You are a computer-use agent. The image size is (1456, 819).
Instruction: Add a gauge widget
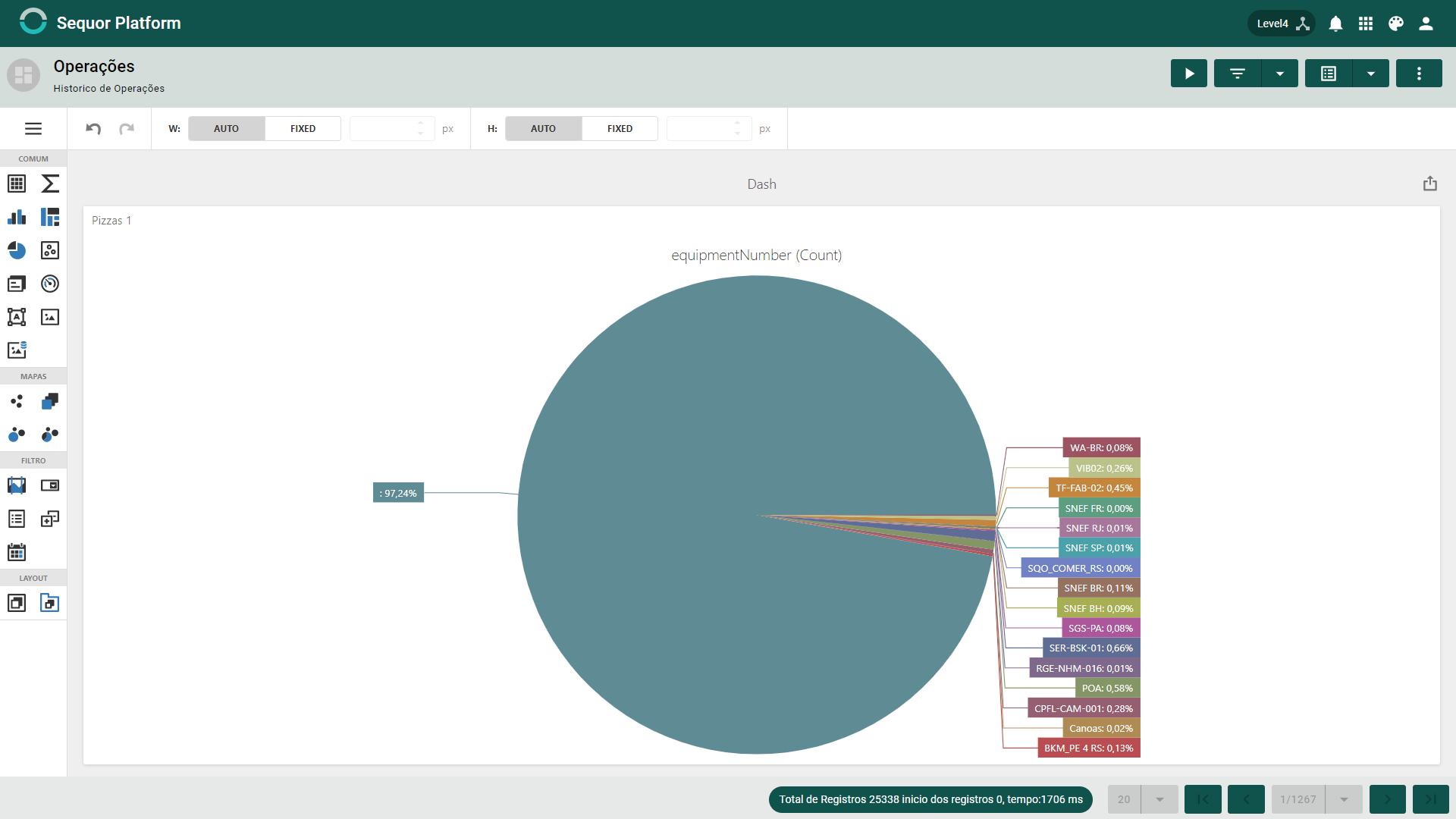[50, 284]
